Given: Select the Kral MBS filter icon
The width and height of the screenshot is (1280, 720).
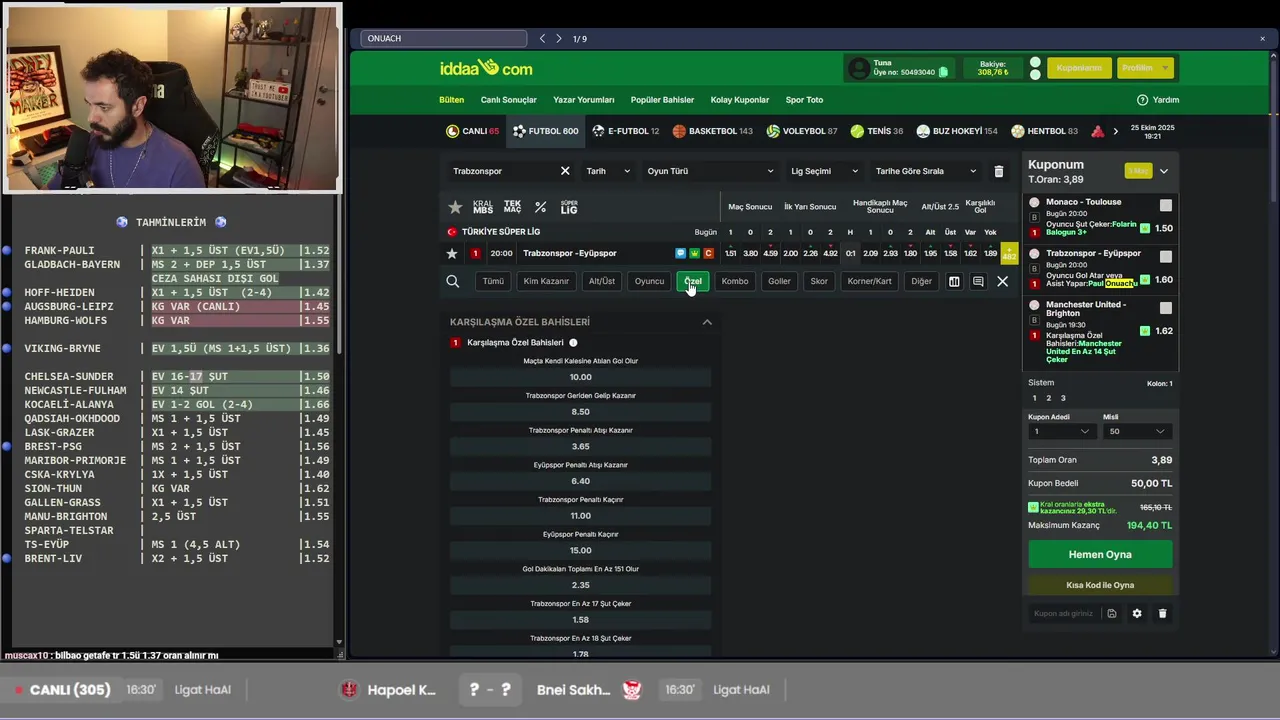Looking at the screenshot, I should (x=483, y=207).
